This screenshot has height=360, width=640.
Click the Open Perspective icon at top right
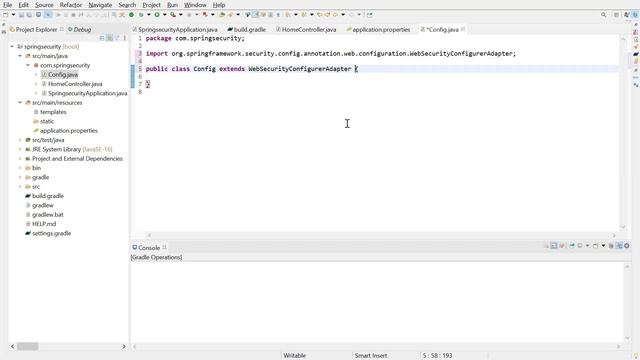[x=616, y=15]
